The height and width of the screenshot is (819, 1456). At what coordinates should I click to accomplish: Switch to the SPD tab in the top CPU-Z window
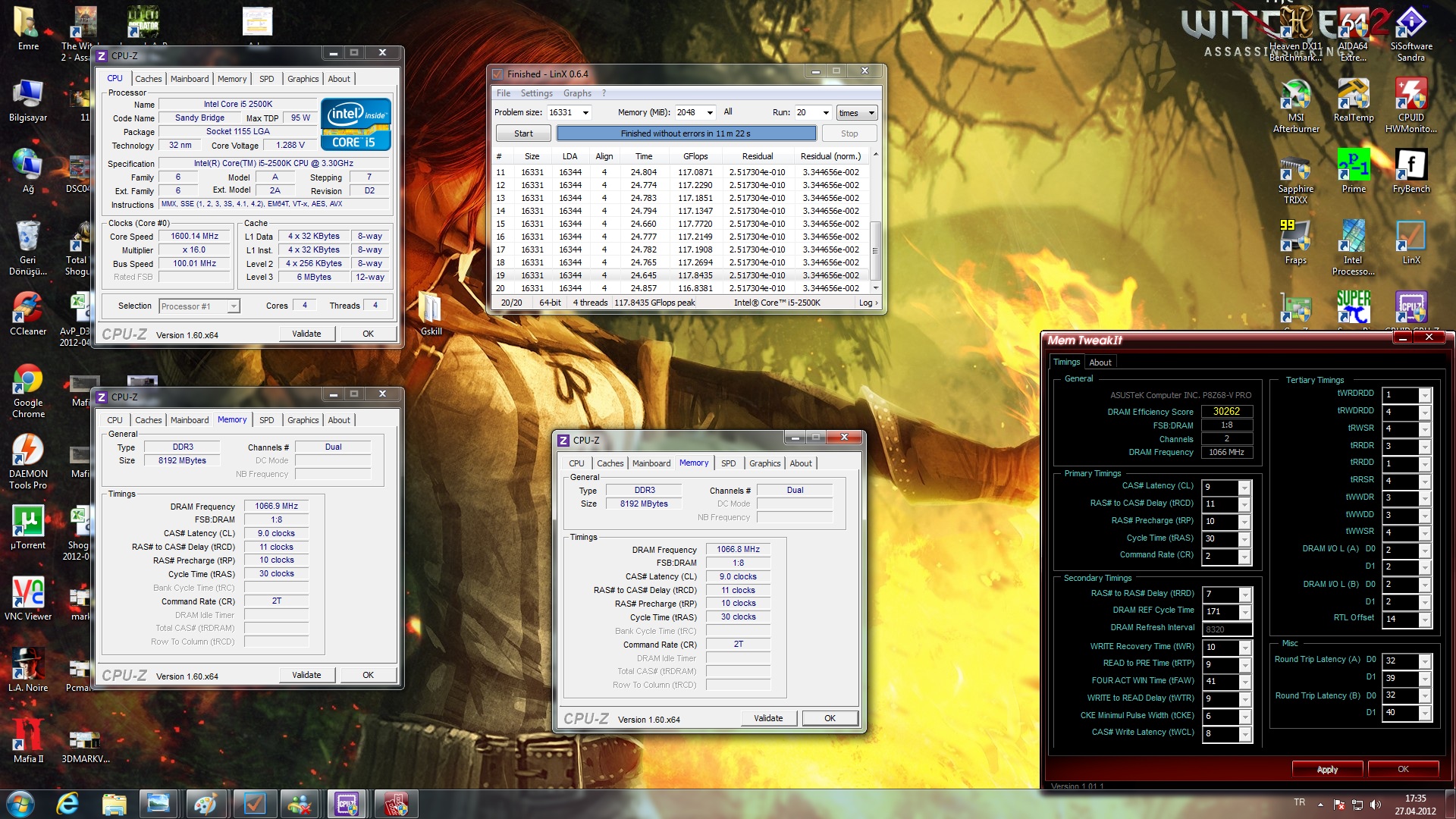[266, 79]
